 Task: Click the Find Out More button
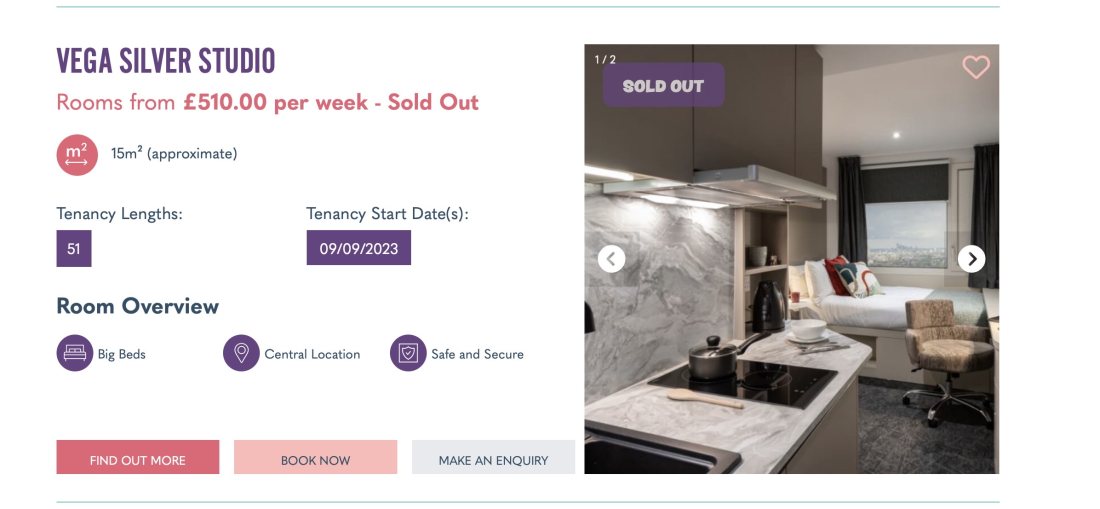pos(138,457)
